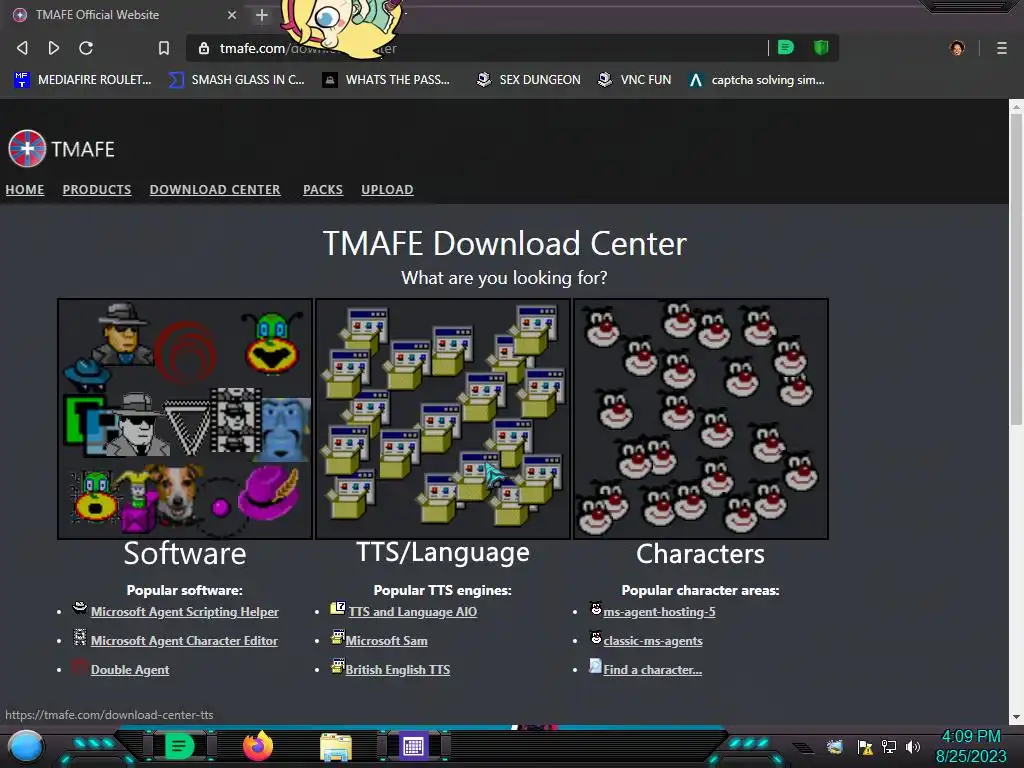Click cat icon beside classic-ms-agents
This screenshot has height=768, width=1024.
click(x=596, y=637)
